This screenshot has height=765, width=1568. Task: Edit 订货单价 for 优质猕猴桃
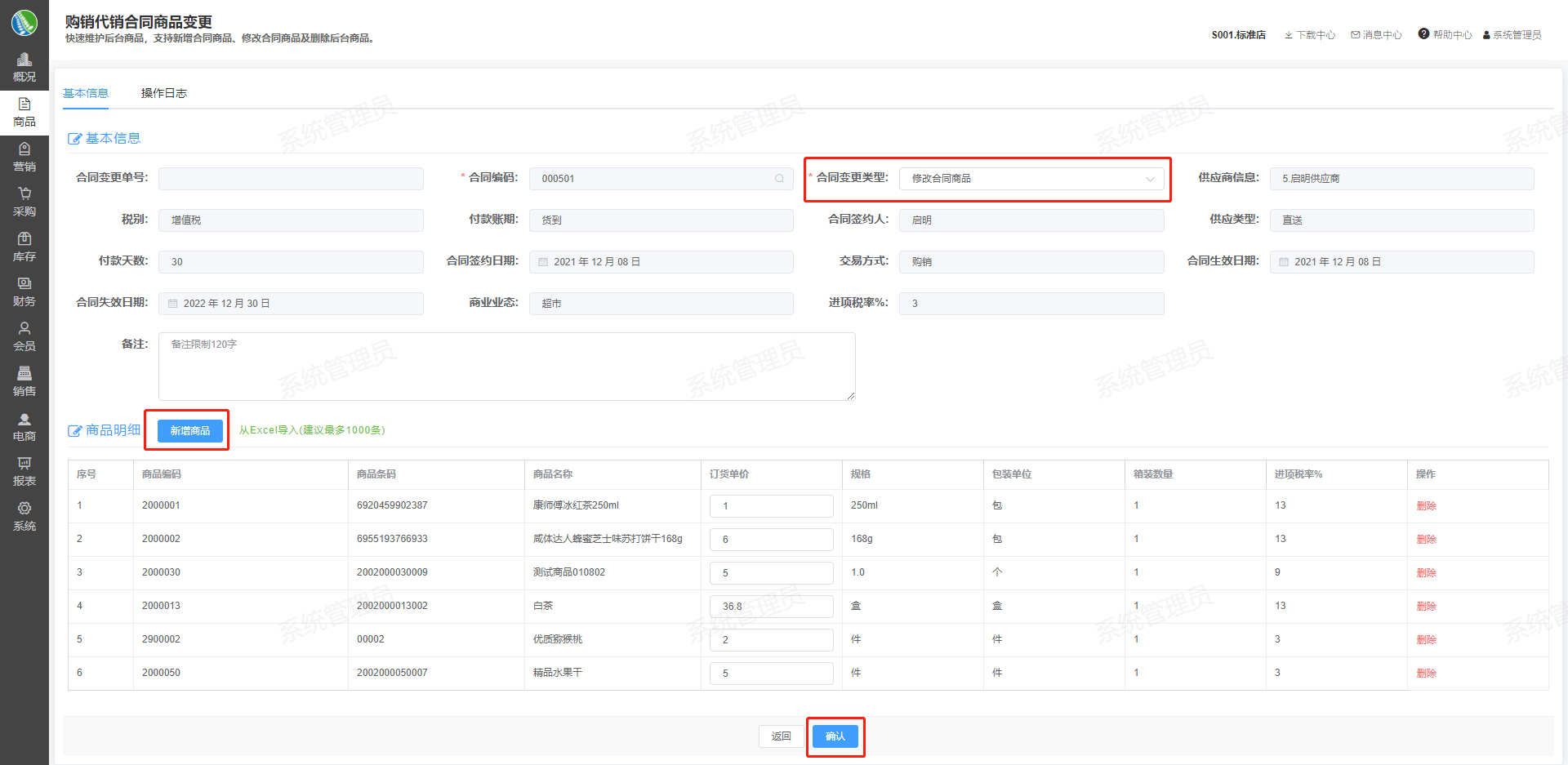(x=772, y=640)
